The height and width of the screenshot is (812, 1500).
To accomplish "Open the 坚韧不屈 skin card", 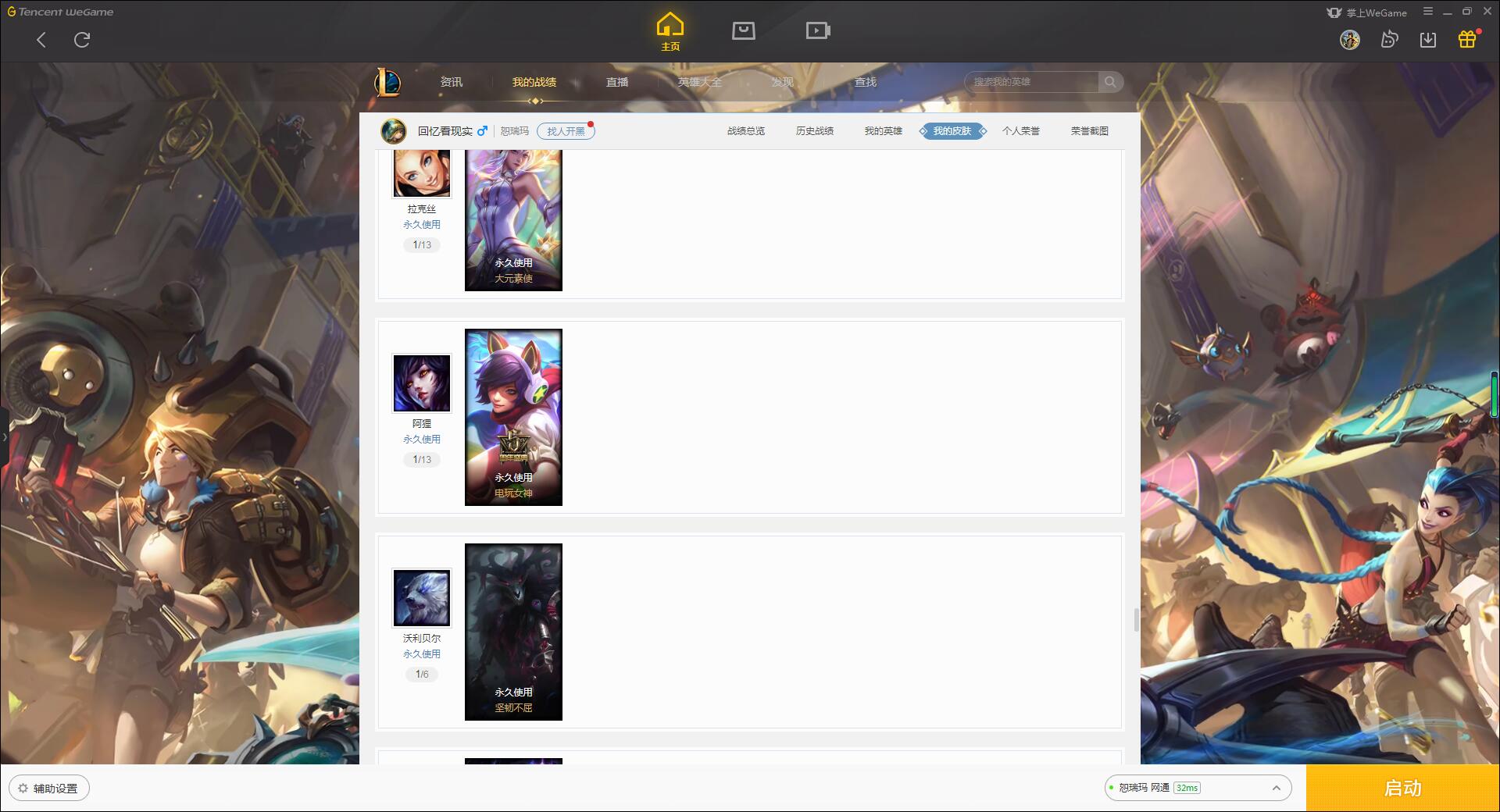I will pos(513,632).
